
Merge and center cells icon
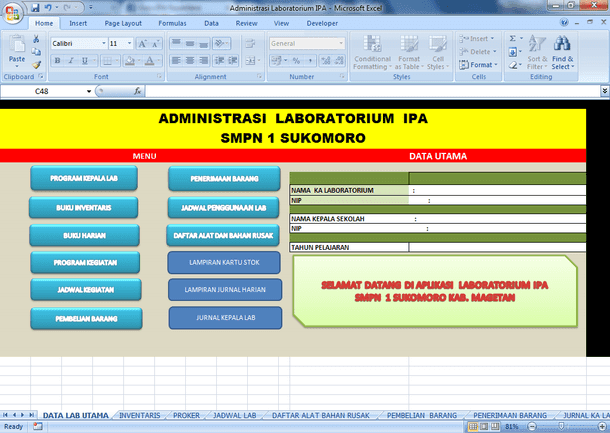pos(250,61)
